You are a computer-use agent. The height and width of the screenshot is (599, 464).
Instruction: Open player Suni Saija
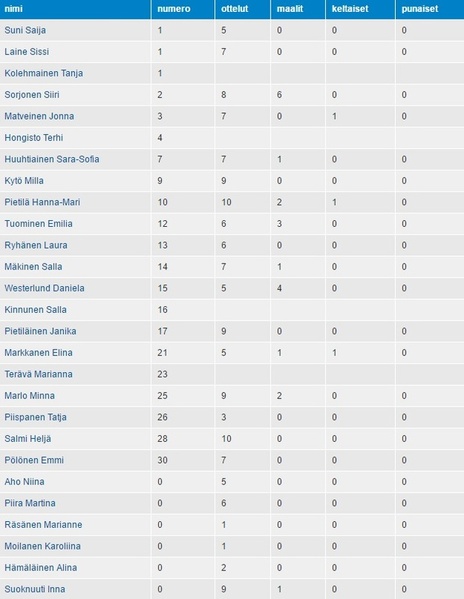click(25, 30)
